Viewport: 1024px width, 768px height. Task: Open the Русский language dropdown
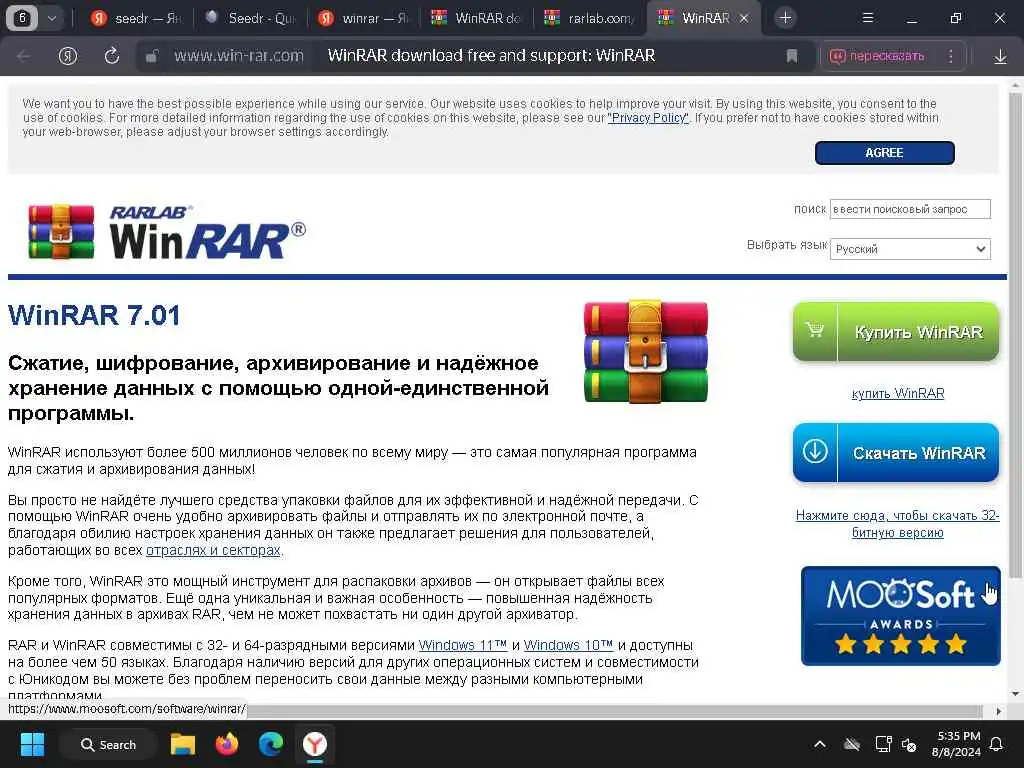910,249
